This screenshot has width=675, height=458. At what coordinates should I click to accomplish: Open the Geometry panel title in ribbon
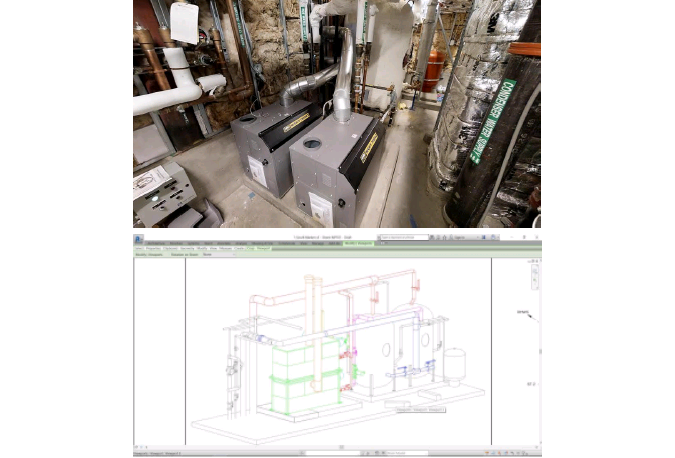[x=187, y=248]
